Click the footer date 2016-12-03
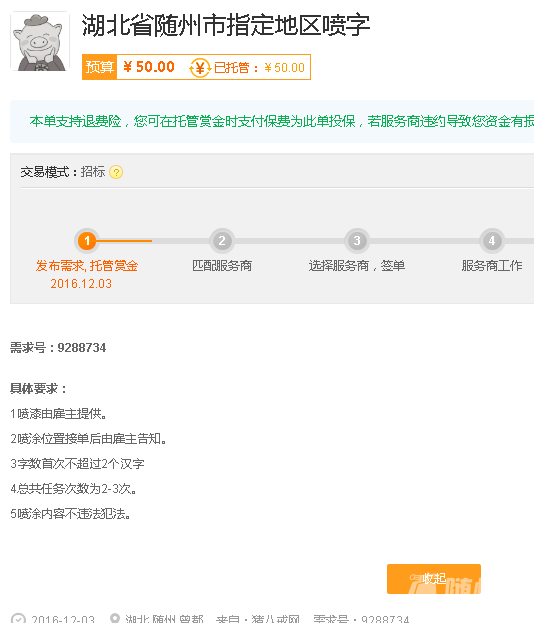Image resolution: width=534 pixels, height=623 pixels. (x=63, y=619)
